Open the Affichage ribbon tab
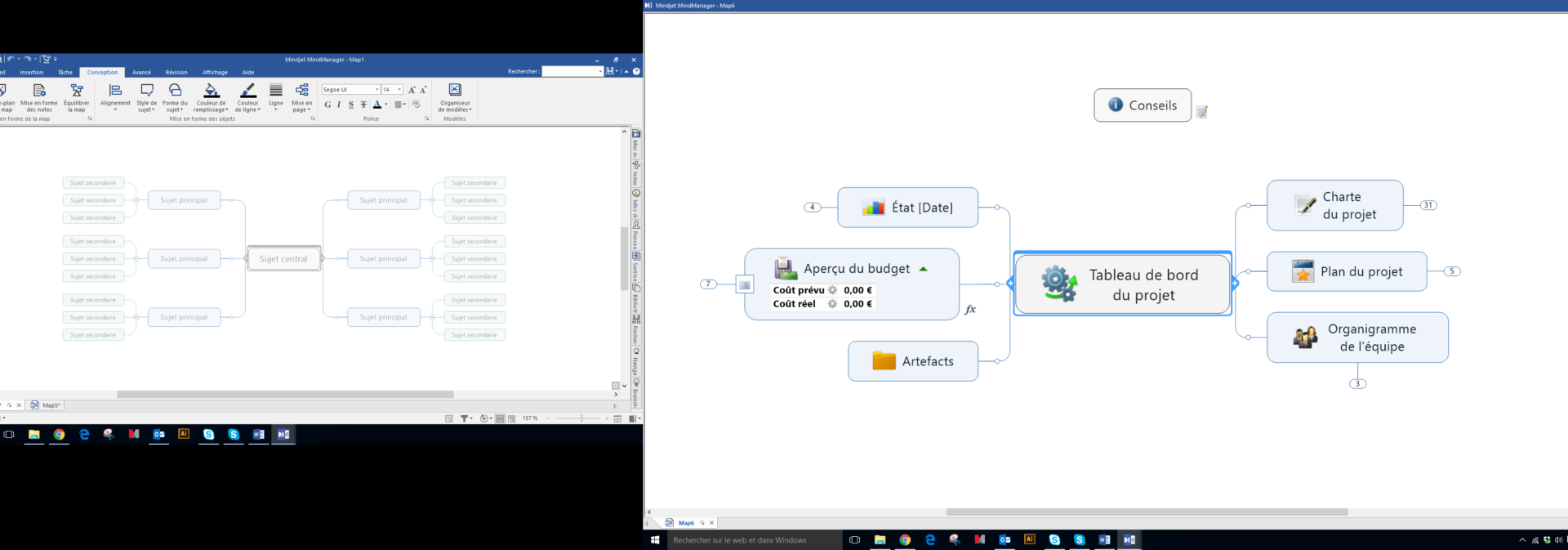This screenshot has height=550, width=1568. 215,72
